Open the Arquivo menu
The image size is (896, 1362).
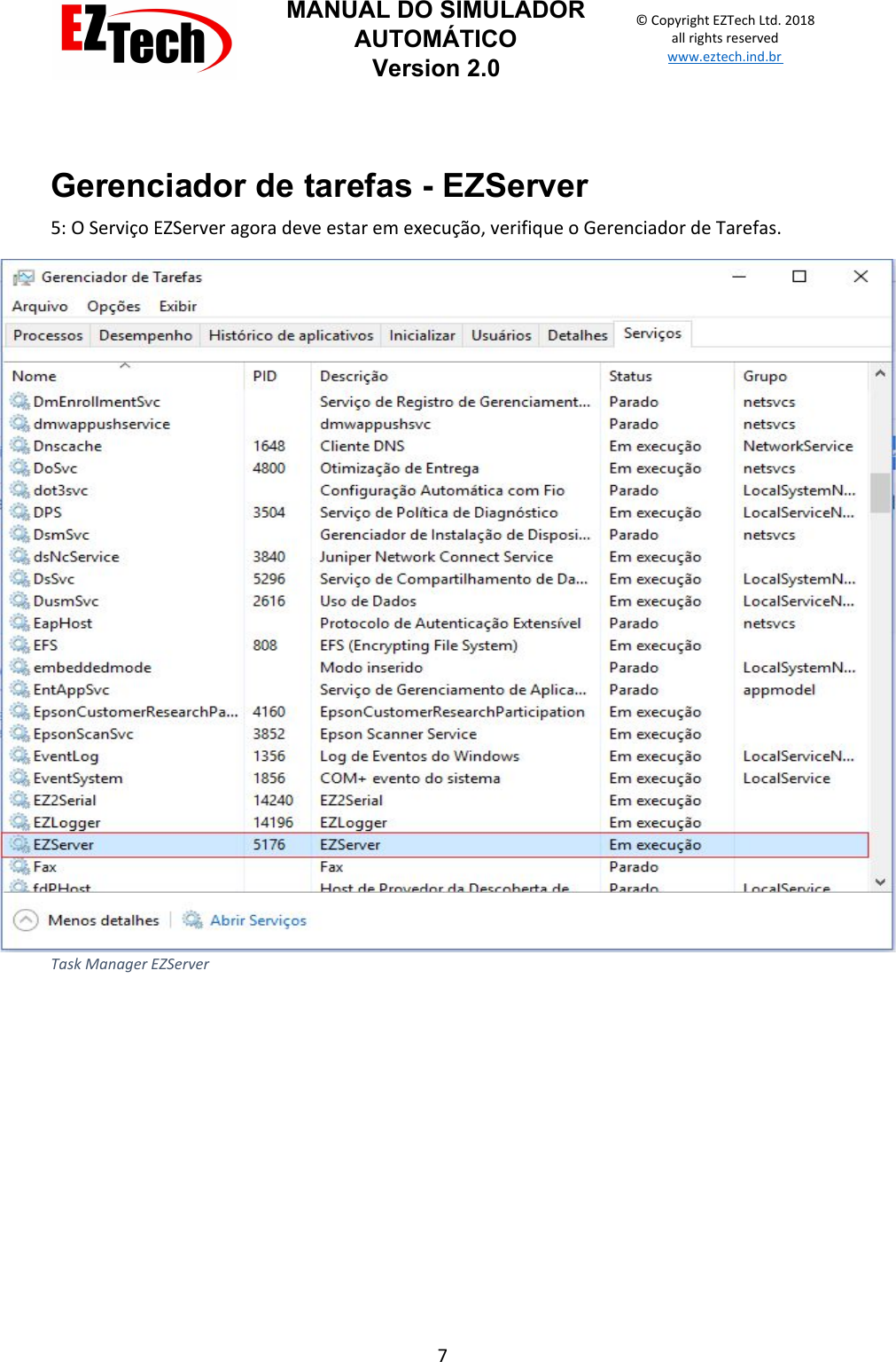[40, 306]
